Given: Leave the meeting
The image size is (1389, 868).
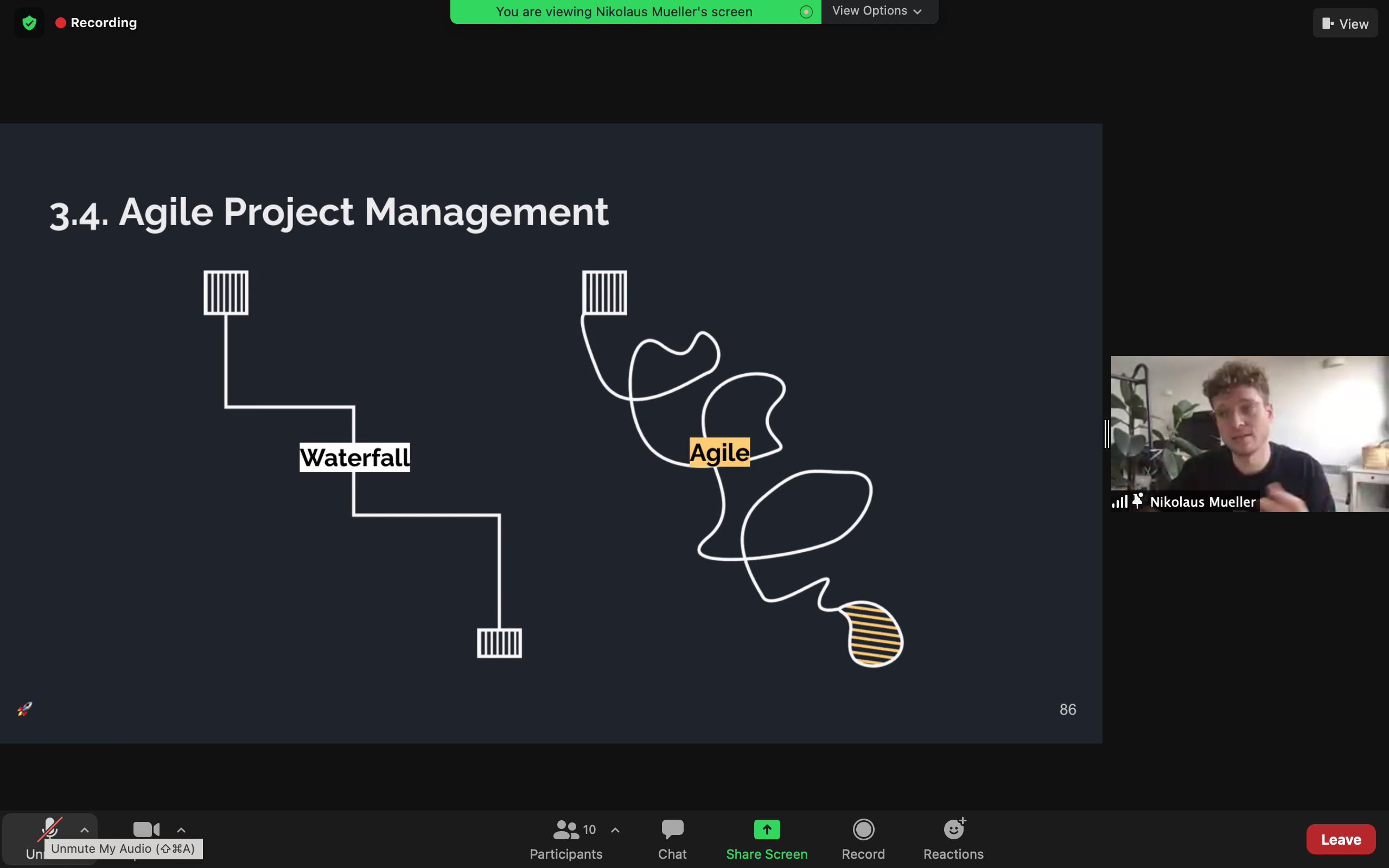Looking at the screenshot, I should [1340, 839].
